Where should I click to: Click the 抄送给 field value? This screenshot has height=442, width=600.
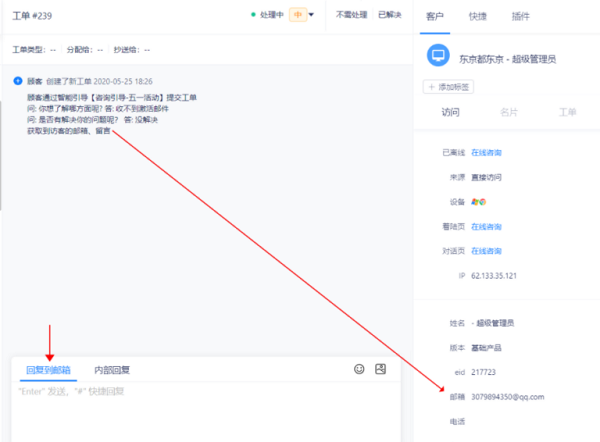[147, 50]
